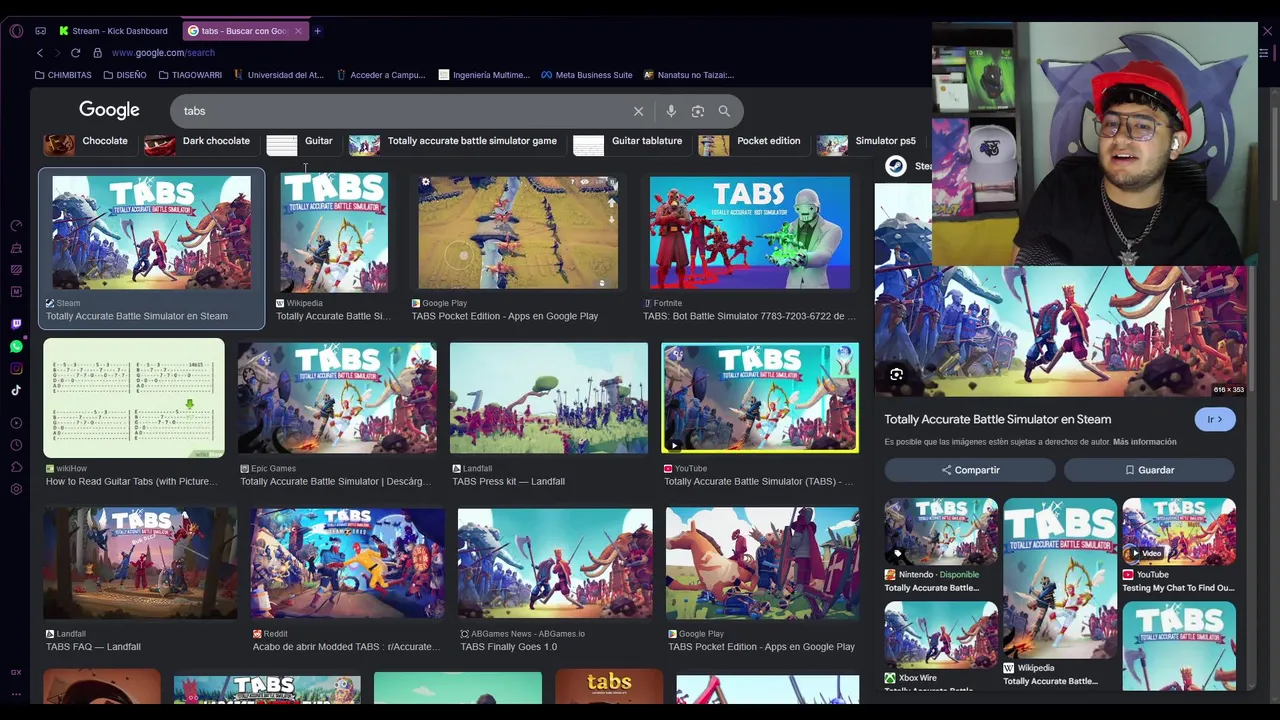Submit search with magnifying glass icon
This screenshot has height=720, width=1280.
click(724, 111)
